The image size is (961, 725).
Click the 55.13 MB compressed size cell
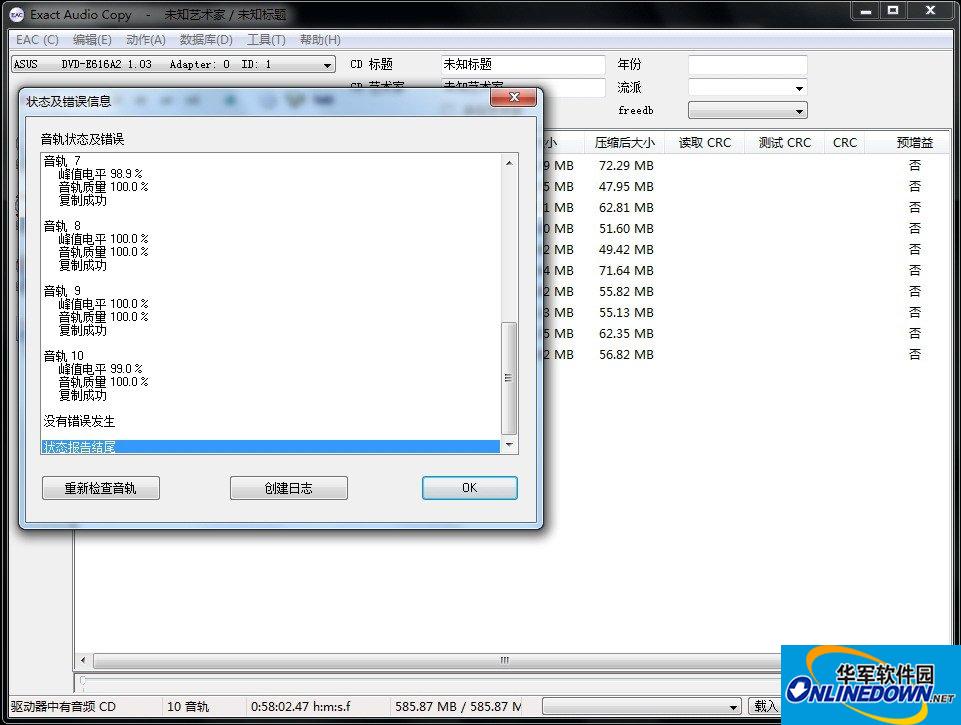(x=626, y=313)
